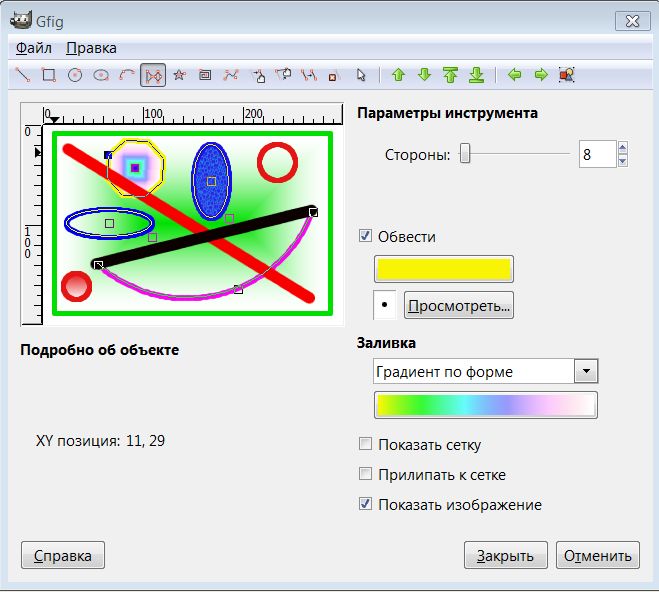Screen dimensions: 659x592
Task: Open the Заливка fill type dropdown
Action: [x=485, y=372]
